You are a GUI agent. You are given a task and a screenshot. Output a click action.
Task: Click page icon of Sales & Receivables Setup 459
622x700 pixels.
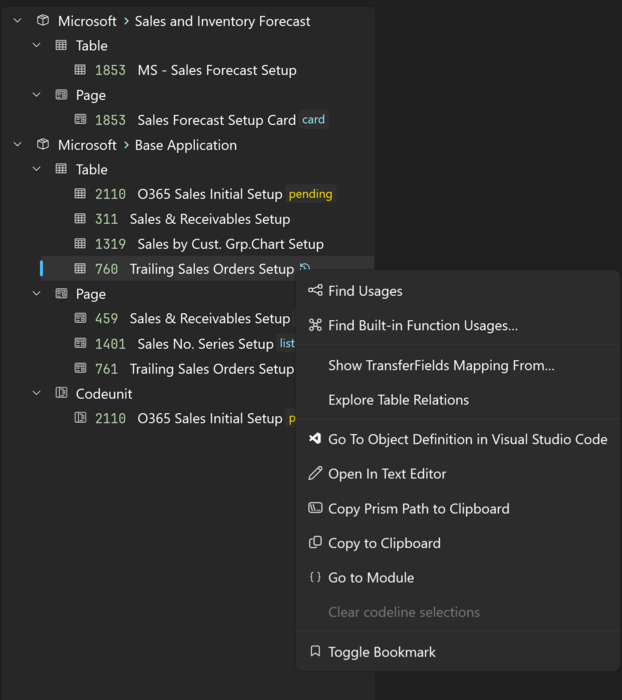80,318
